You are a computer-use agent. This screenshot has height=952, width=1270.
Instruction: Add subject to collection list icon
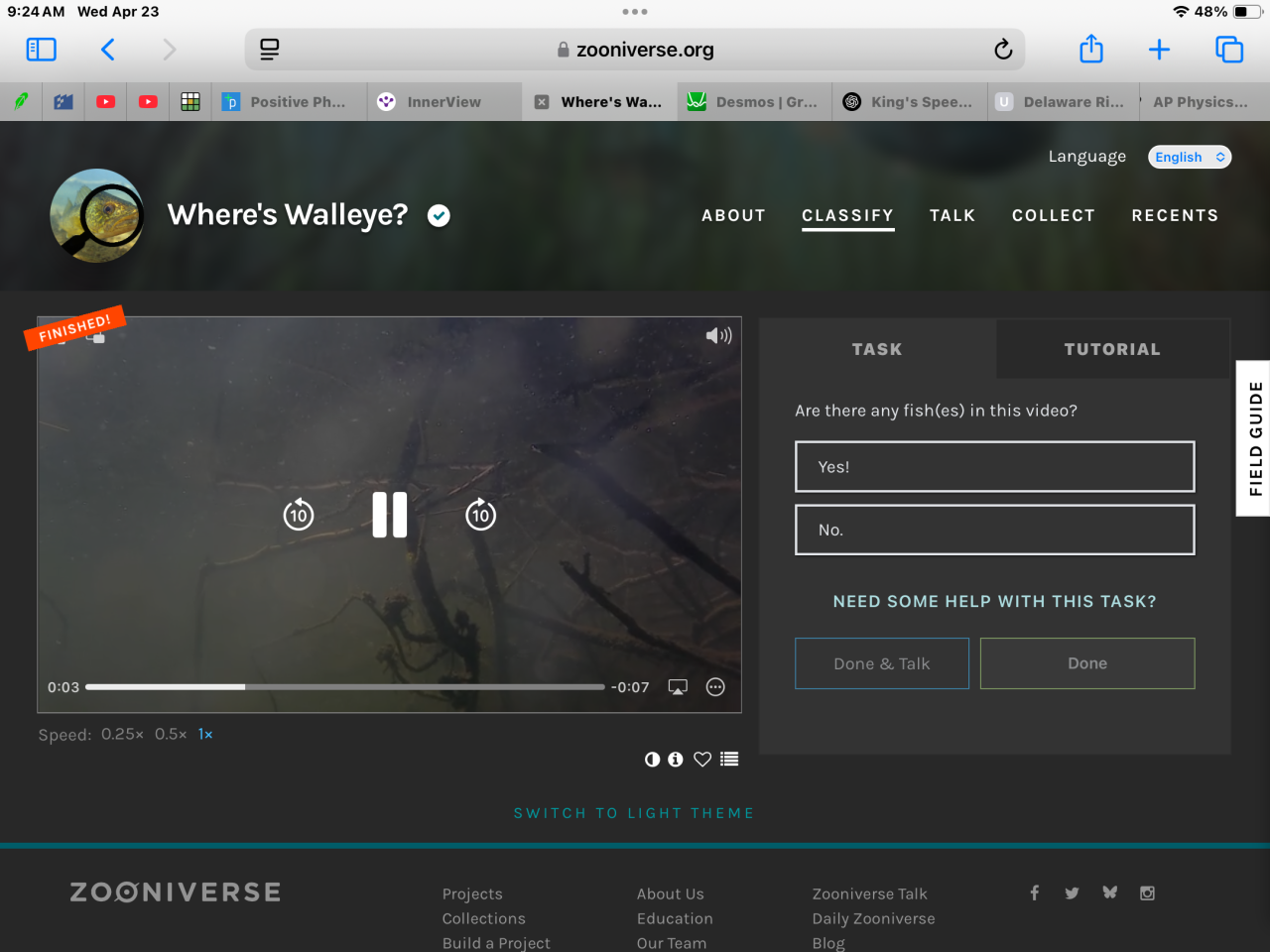click(x=729, y=760)
